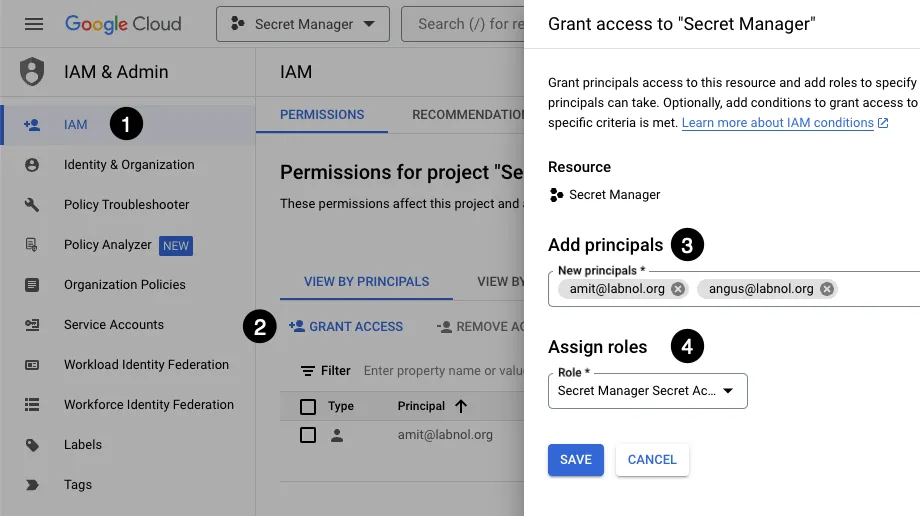Switch to the Permissions tab

coord(322,115)
